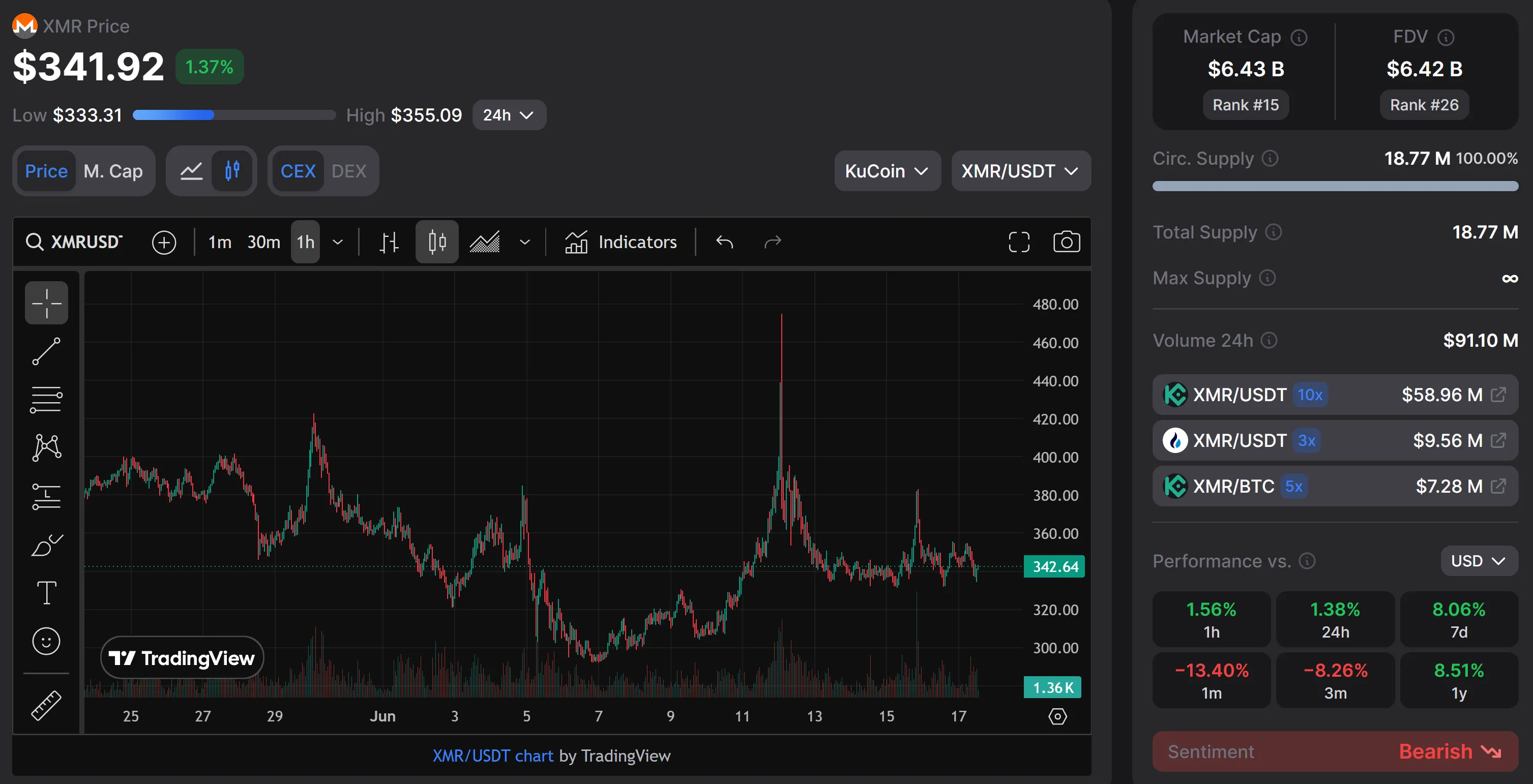Screen dimensions: 1533x784
Task: Expand more time intervals chevron
Action: [337, 242]
